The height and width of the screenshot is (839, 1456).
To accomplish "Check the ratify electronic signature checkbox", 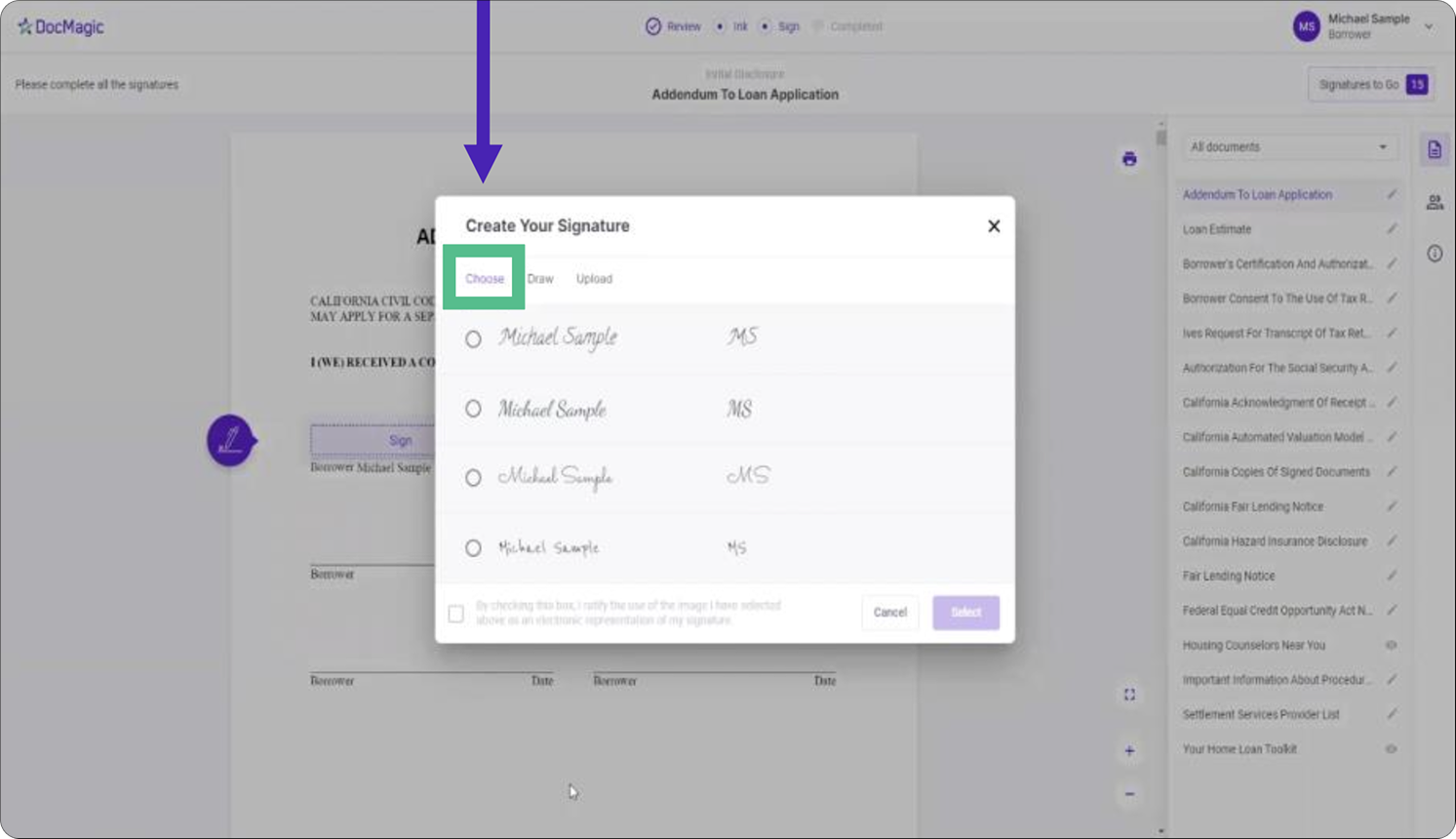I will (455, 614).
